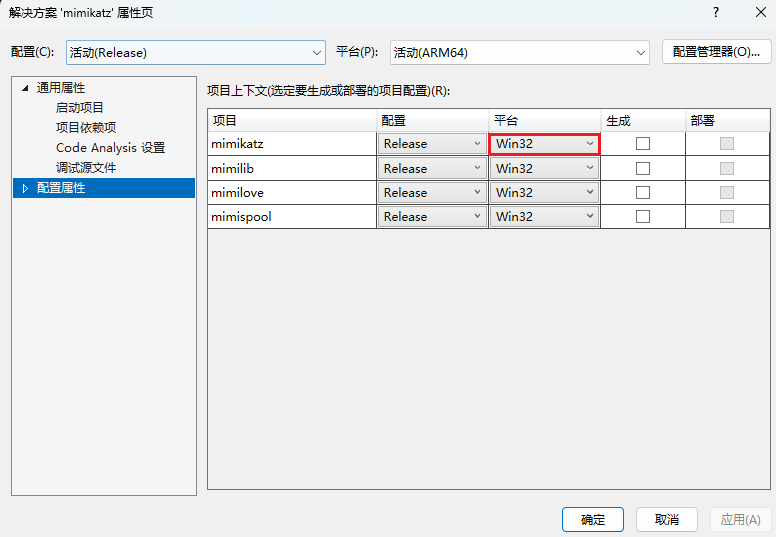Click the 配置 column header

point(433,120)
